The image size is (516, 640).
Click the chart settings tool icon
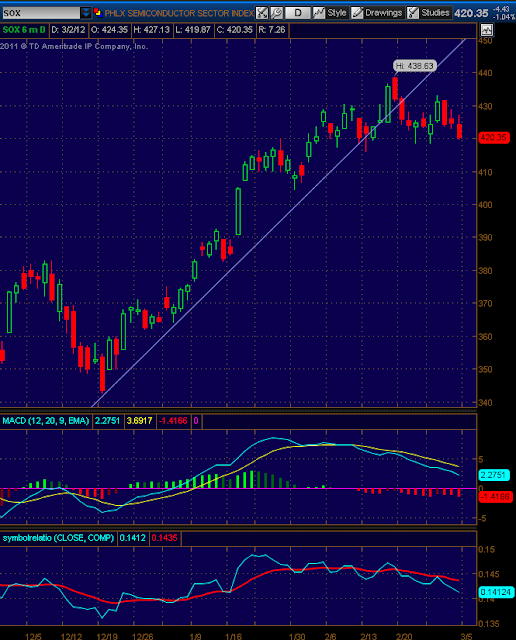coord(262,13)
